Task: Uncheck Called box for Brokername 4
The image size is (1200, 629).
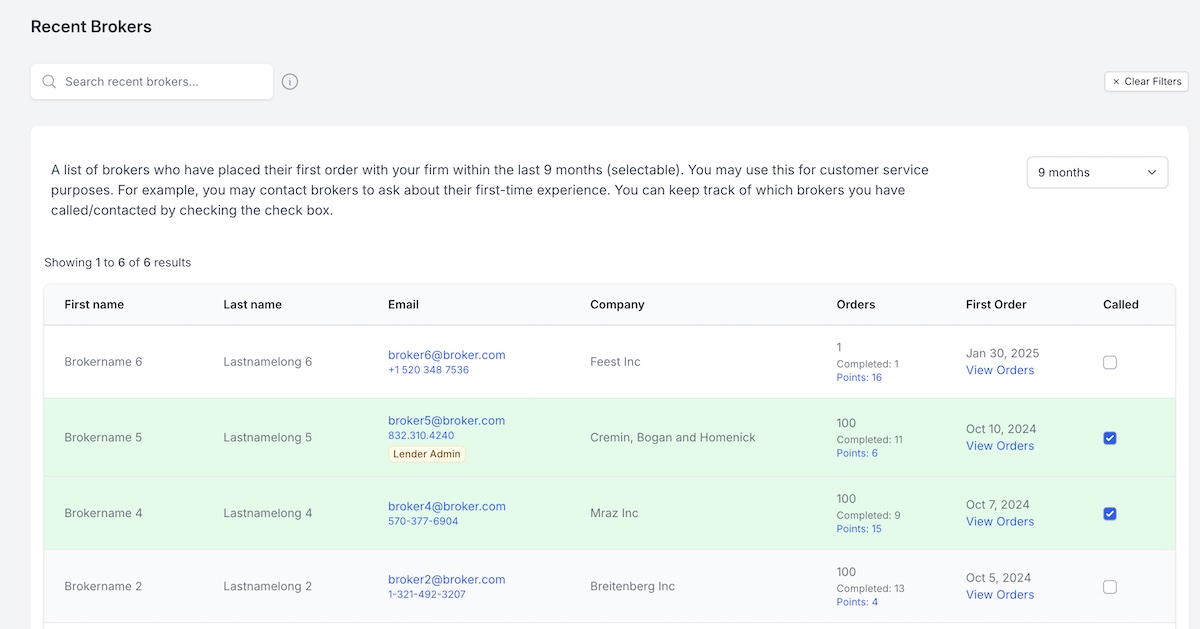Action: 1110,514
